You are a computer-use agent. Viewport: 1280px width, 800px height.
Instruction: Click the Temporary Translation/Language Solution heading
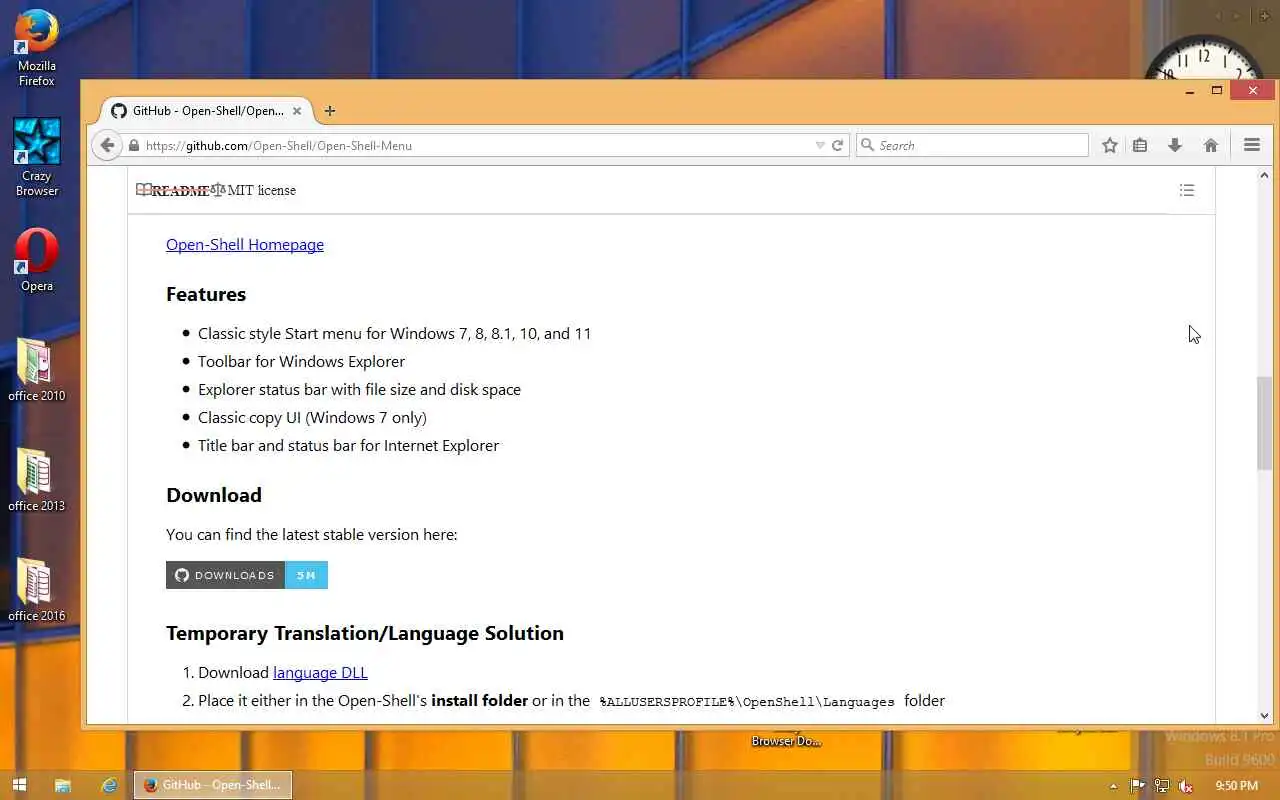[x=365, y=633]
